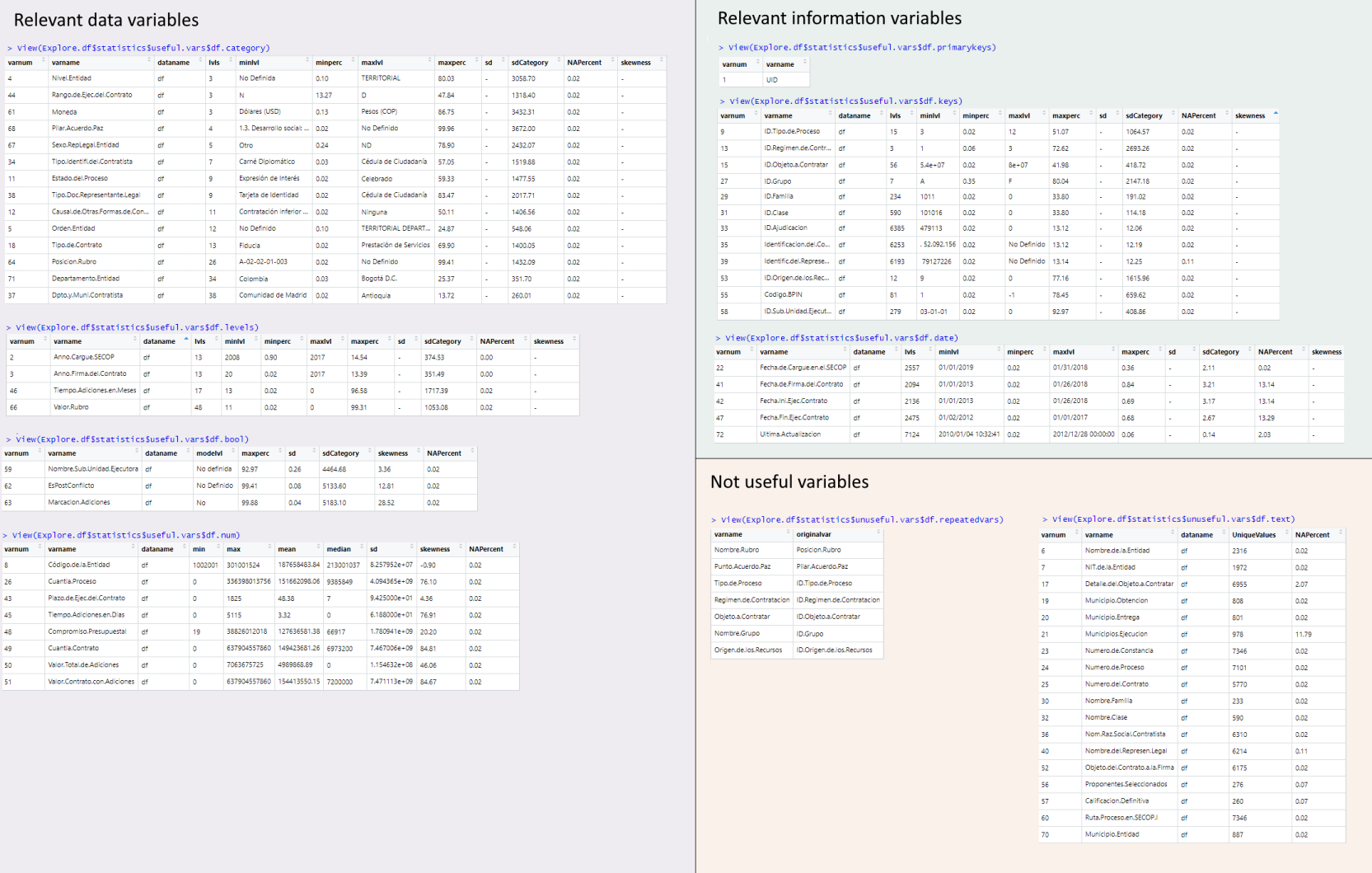
Task: Select the Municipio.Entidad cell
Action: (x=1112, y=834)
